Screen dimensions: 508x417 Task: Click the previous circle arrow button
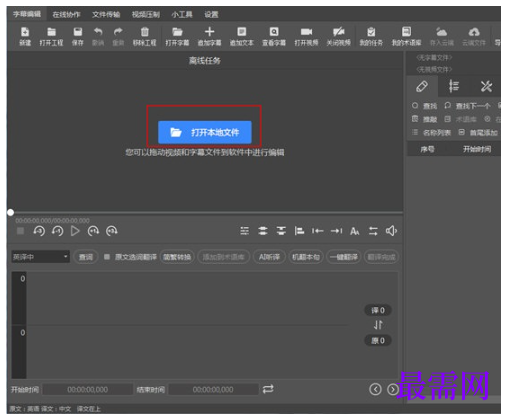click(x=375, y=389)
